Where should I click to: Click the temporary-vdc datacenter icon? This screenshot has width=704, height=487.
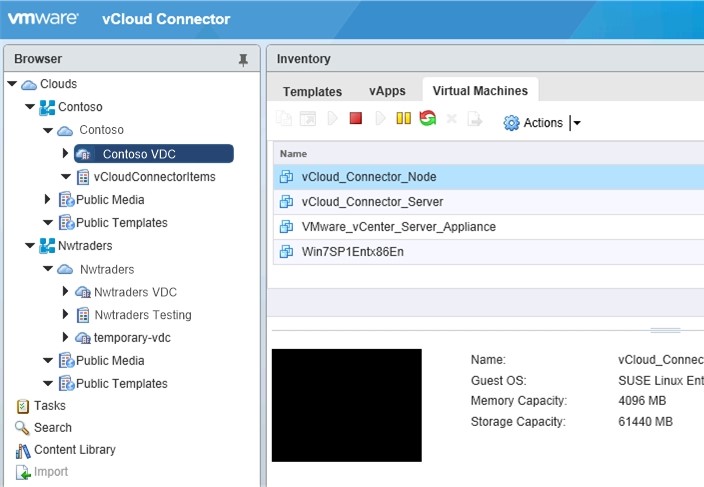coord(83,338)
